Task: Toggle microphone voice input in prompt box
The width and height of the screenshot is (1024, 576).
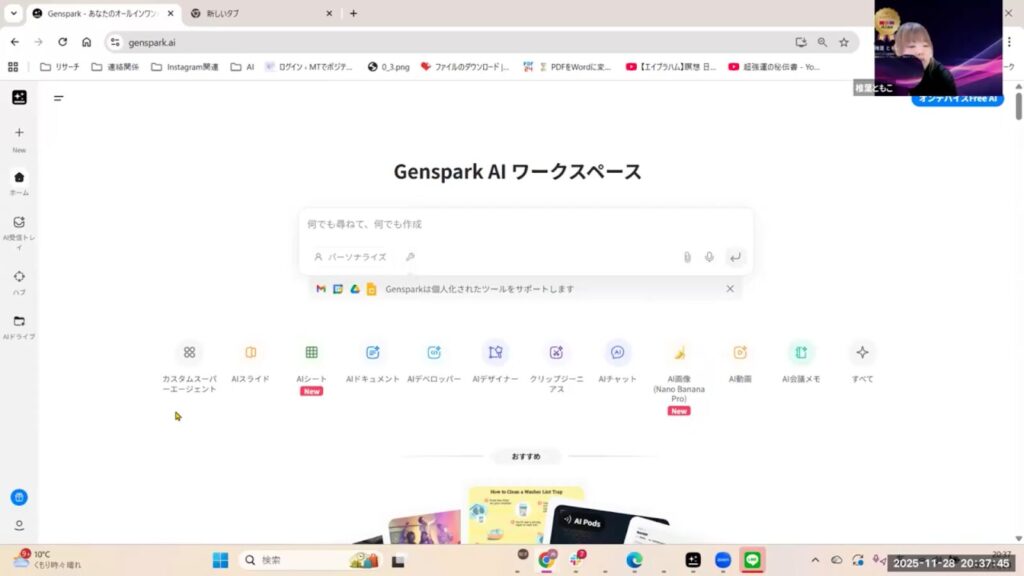Action: tap(709, 257)
